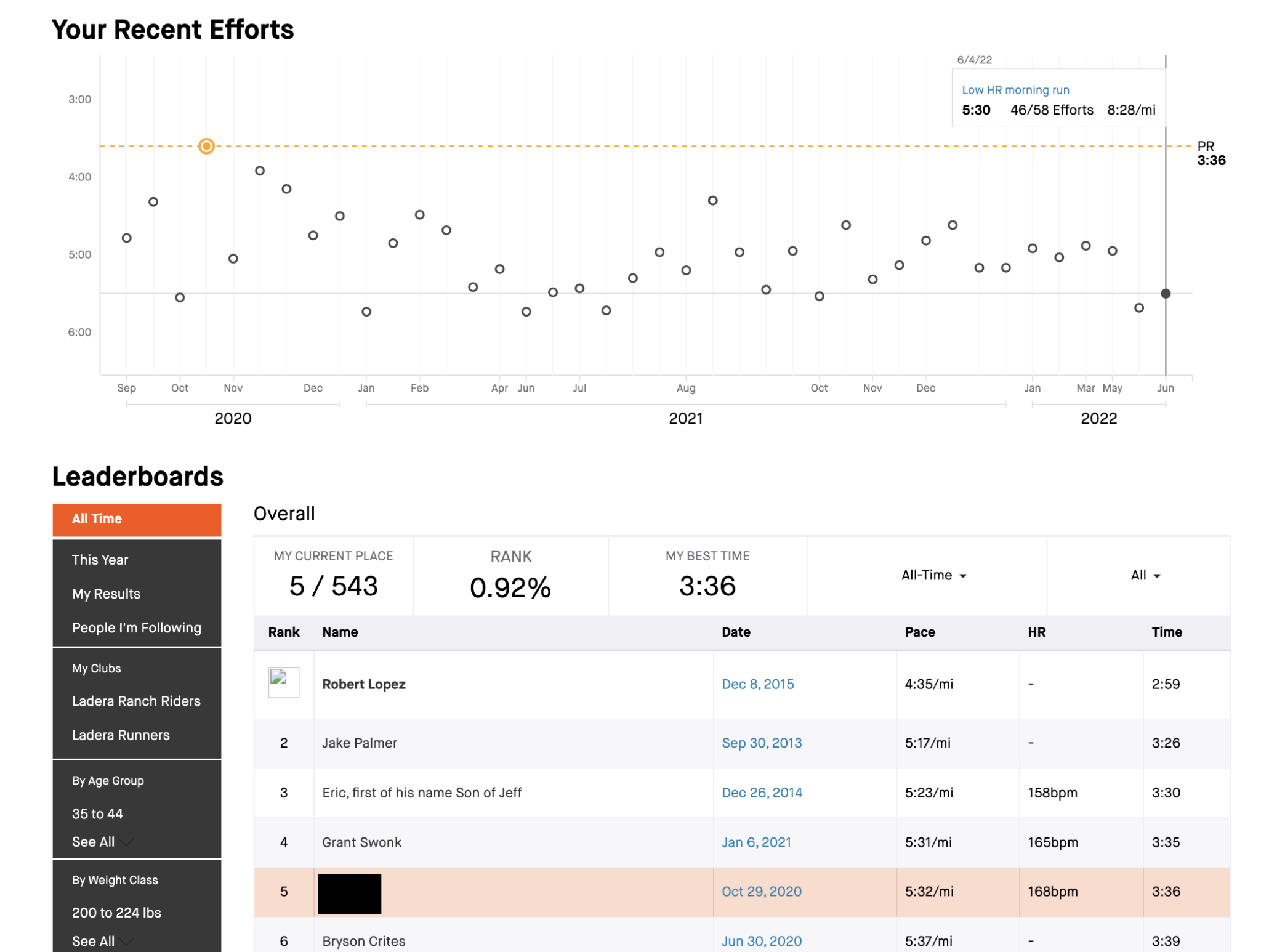Open the "Low HR morning run" activity link

coord(1015,90)
